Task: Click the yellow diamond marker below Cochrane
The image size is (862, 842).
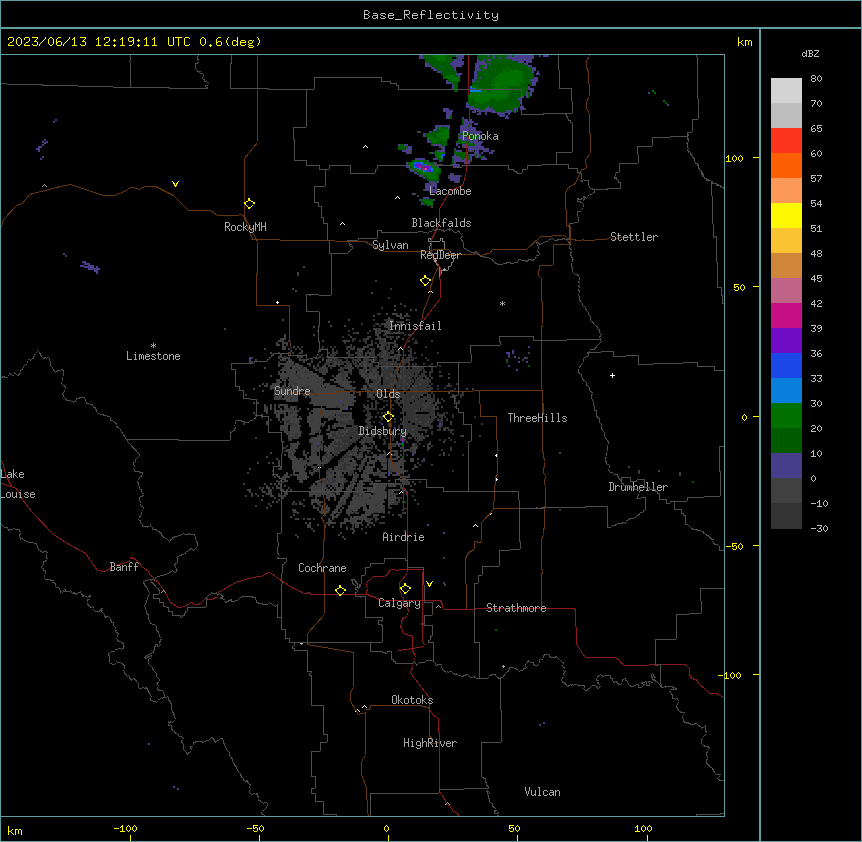Action: 340,590
